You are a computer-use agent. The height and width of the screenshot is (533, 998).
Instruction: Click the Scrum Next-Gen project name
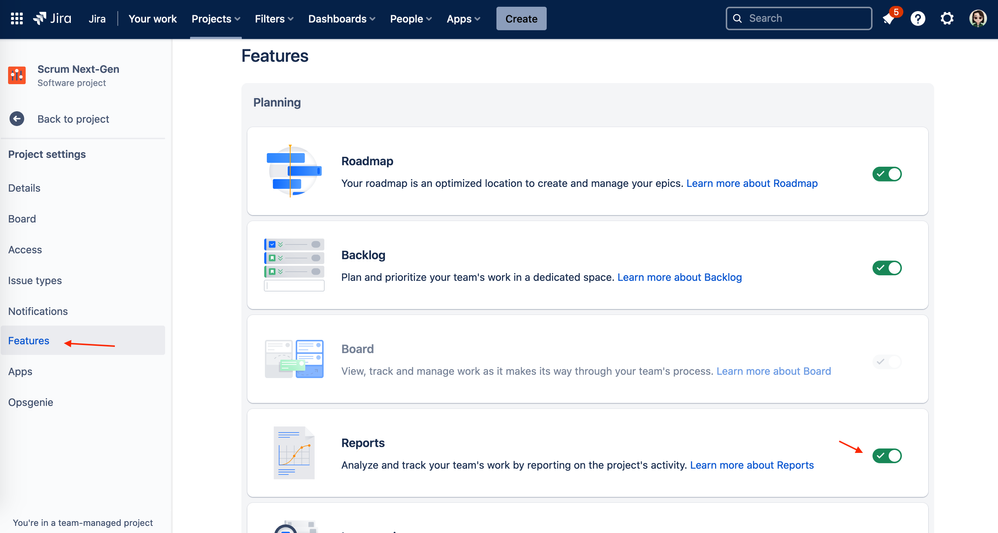tap(78, 69)
